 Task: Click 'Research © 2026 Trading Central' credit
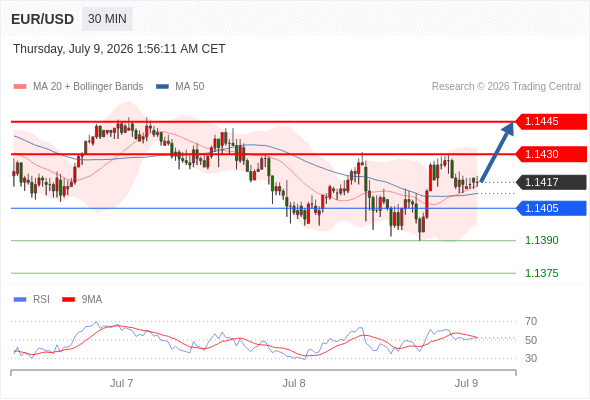tap(506, 87)
